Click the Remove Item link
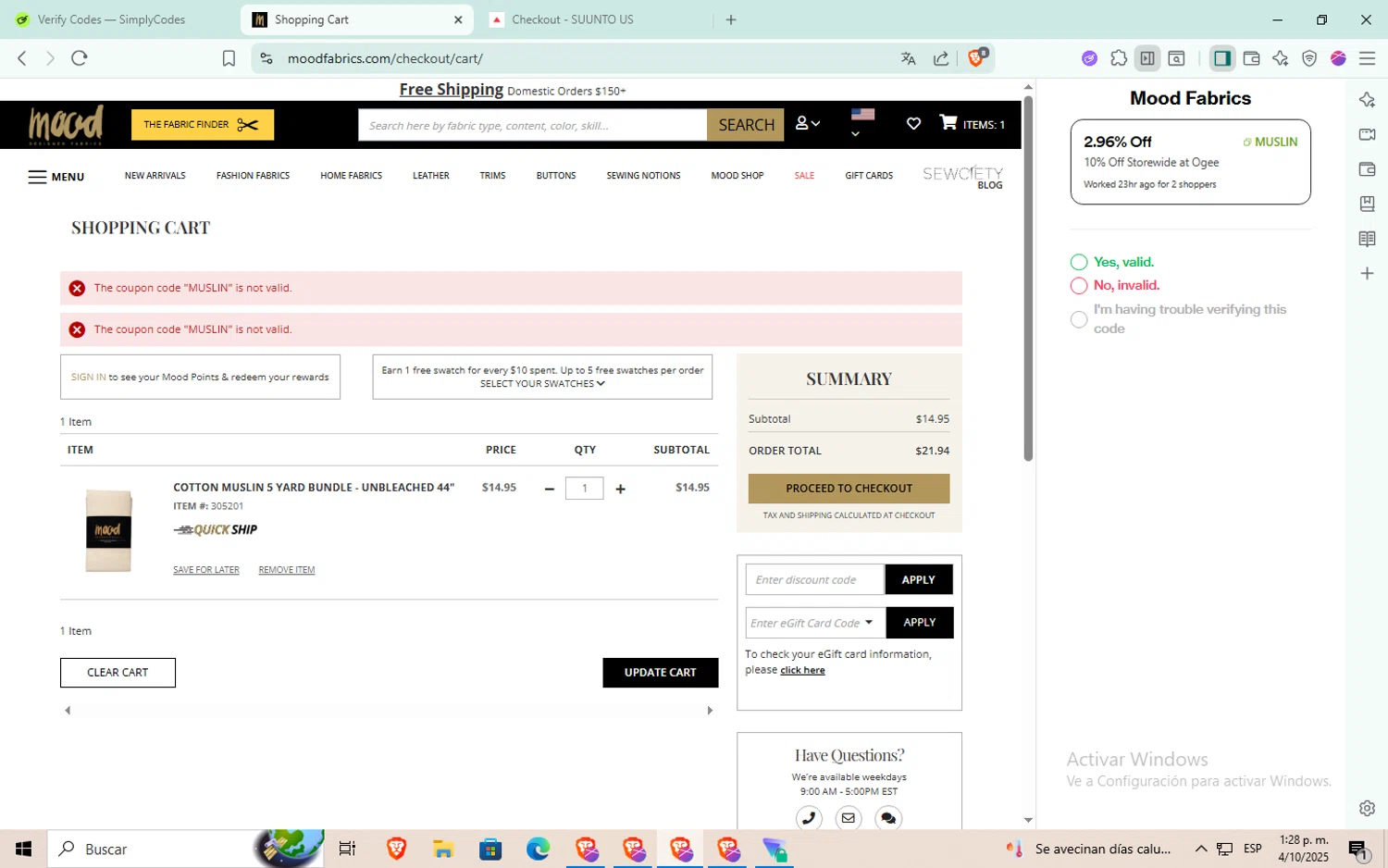 click(x=287, y=570)
